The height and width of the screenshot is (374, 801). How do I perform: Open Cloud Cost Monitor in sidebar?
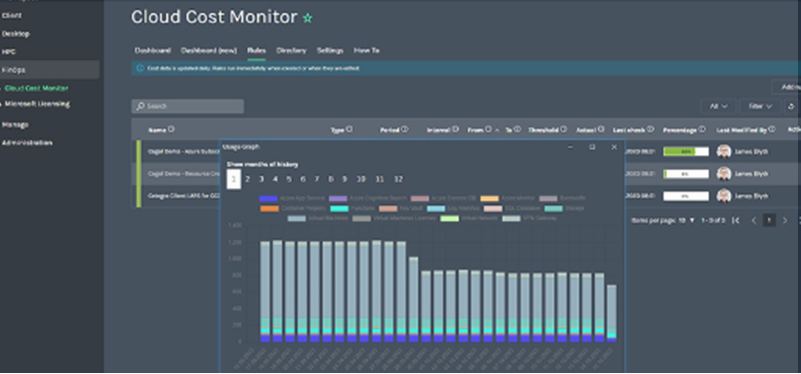tap(36, 88)
